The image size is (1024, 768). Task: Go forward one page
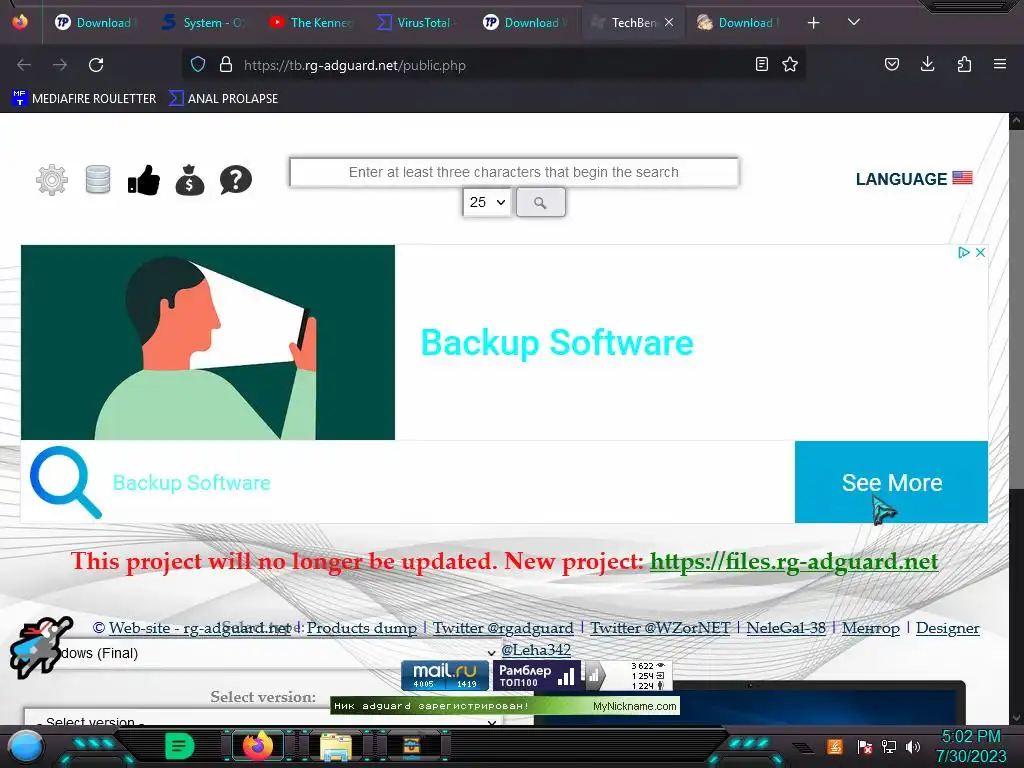[60, 65]
